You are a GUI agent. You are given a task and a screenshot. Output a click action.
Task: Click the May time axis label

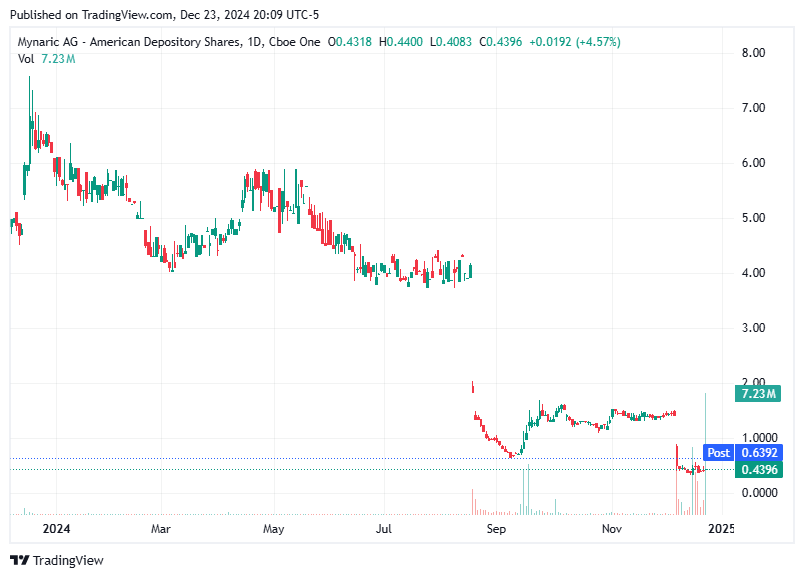point(273,529)
